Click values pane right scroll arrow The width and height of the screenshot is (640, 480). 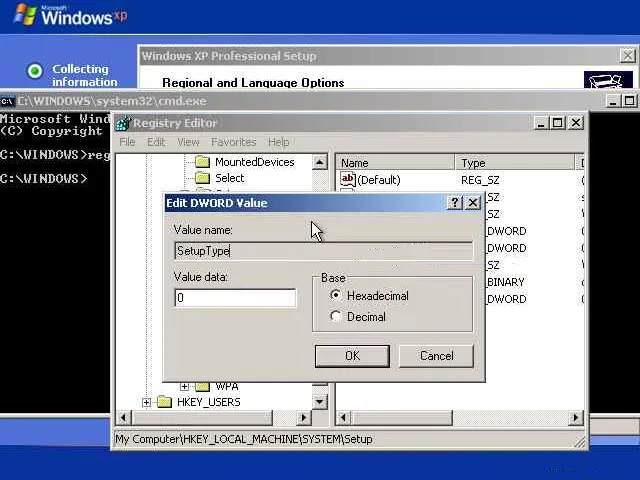(x=576, y=418)
